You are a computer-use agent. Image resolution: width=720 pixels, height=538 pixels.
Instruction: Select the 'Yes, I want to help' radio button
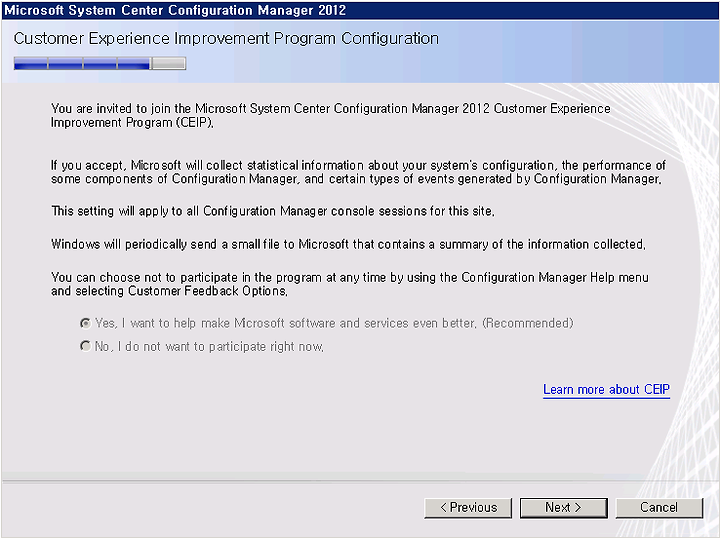point(85,323)
